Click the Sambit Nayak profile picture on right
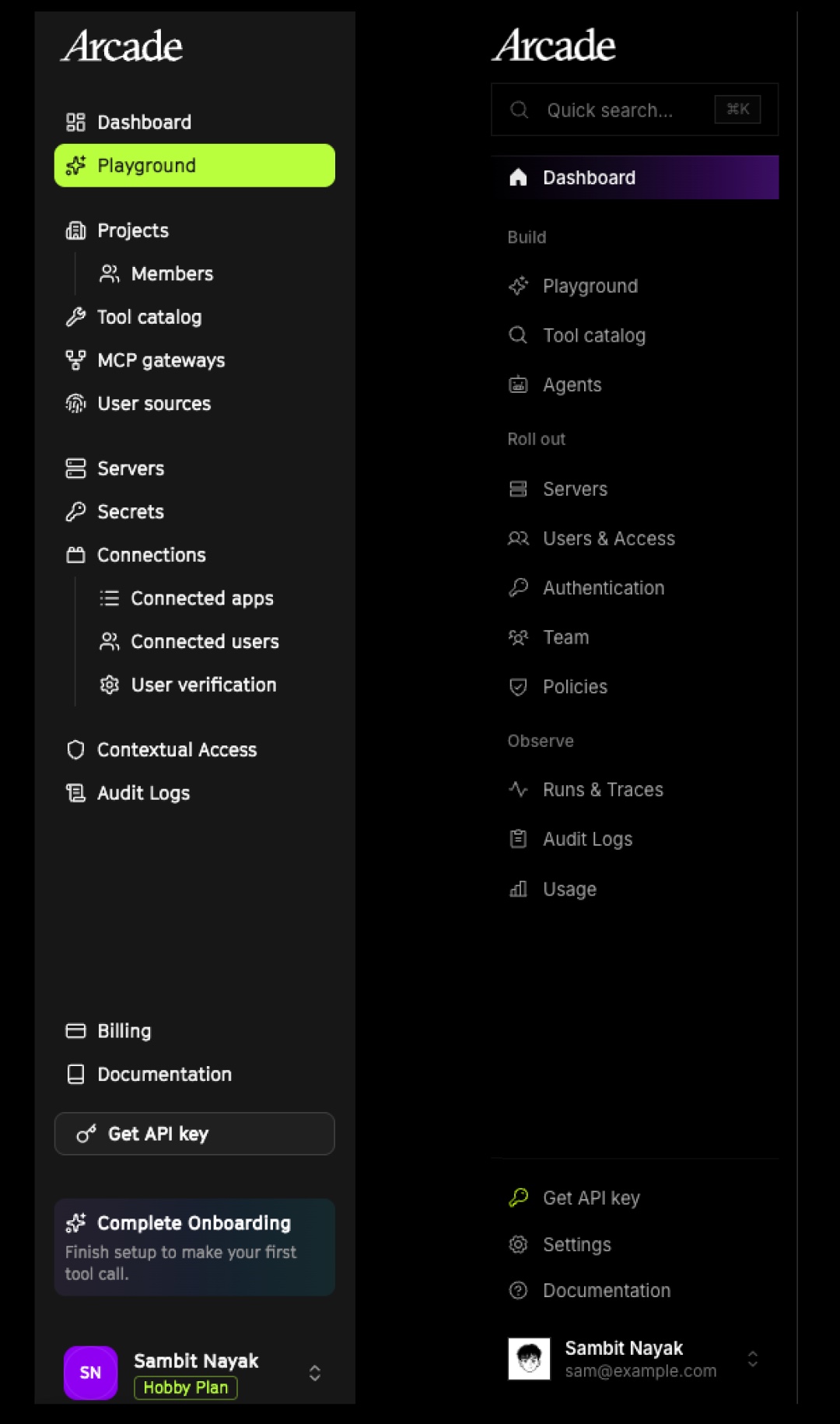Image resolution: width=840 pixels, height=1424 pixels. click(529, 1359)
